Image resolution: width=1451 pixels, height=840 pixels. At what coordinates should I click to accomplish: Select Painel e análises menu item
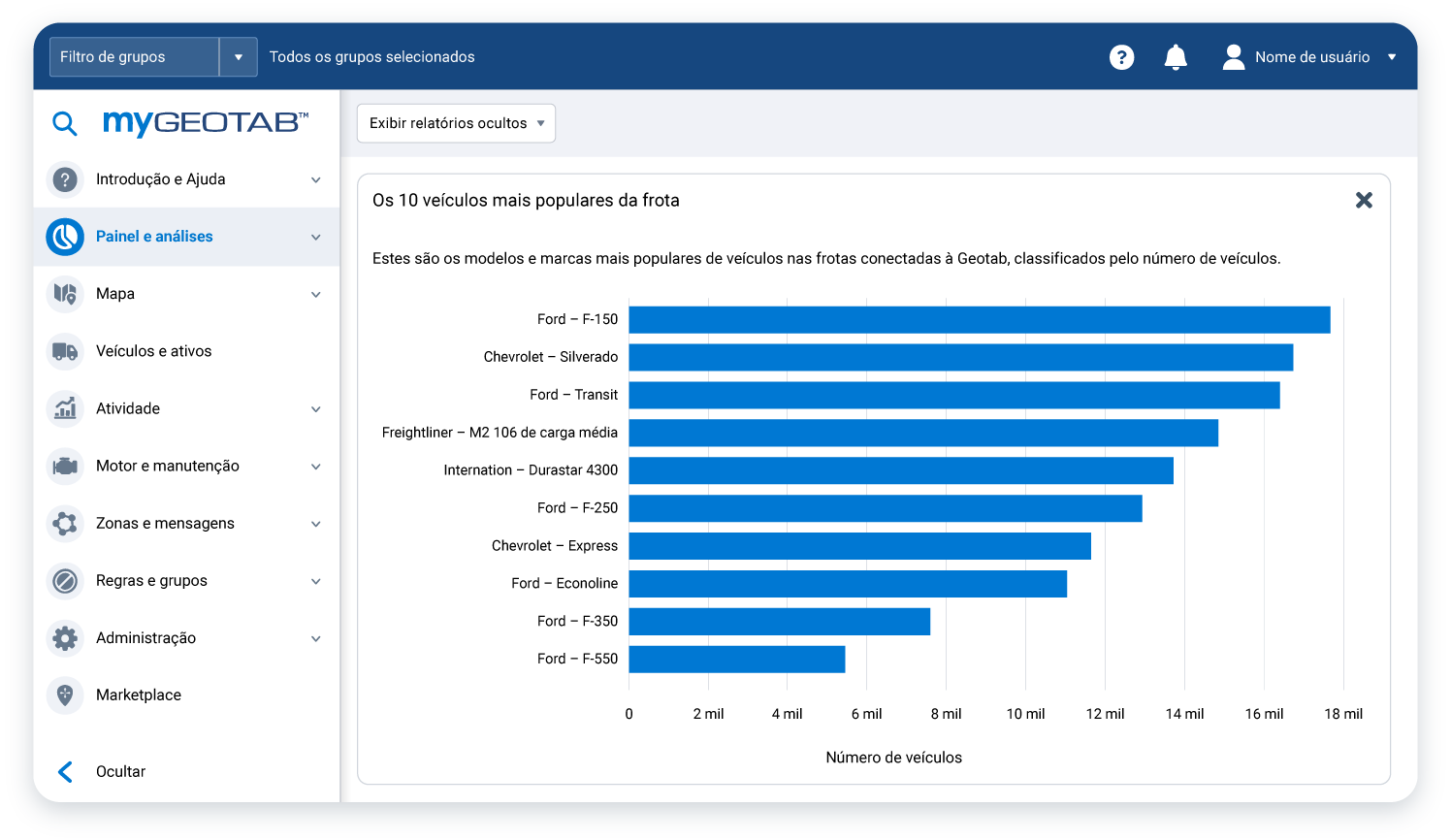tap(186, 237)
